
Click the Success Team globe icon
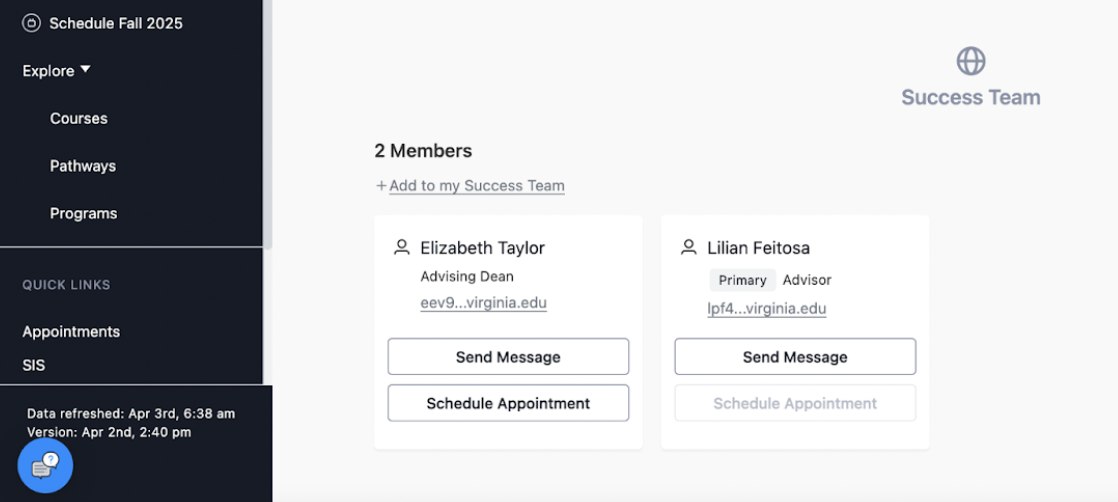point(970,61)
